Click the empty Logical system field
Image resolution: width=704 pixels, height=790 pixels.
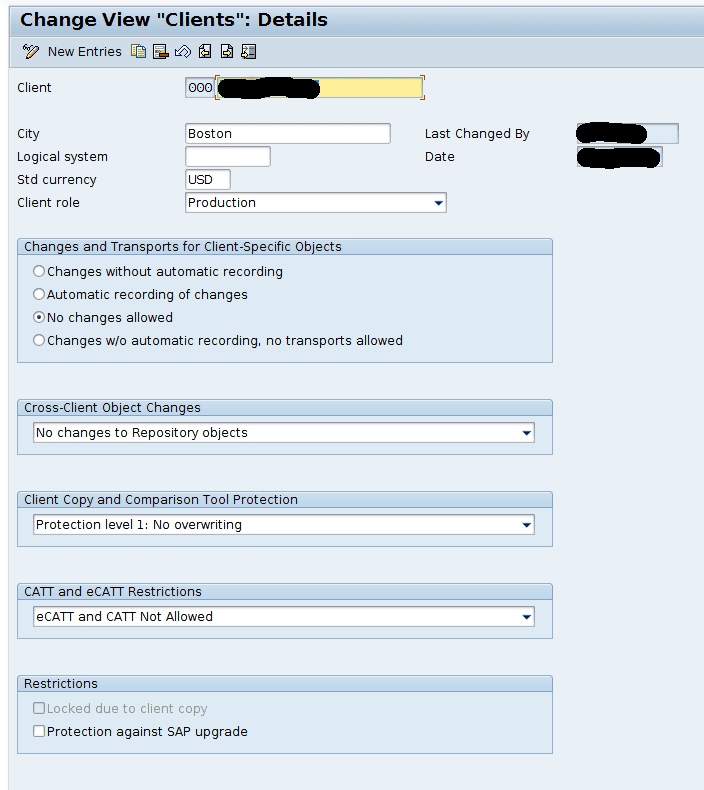click(x=228, y=157)
